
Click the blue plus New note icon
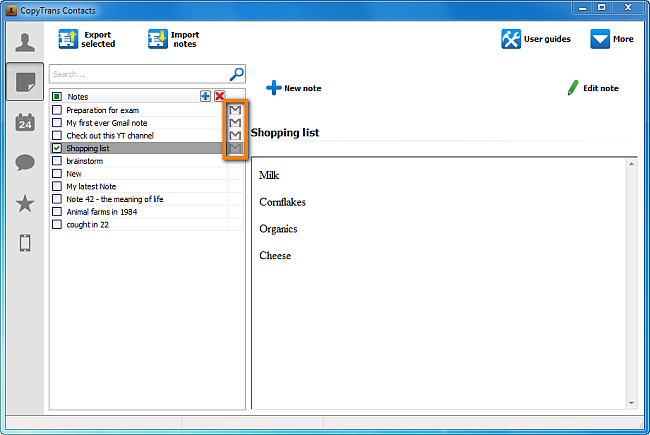[274, 87]
